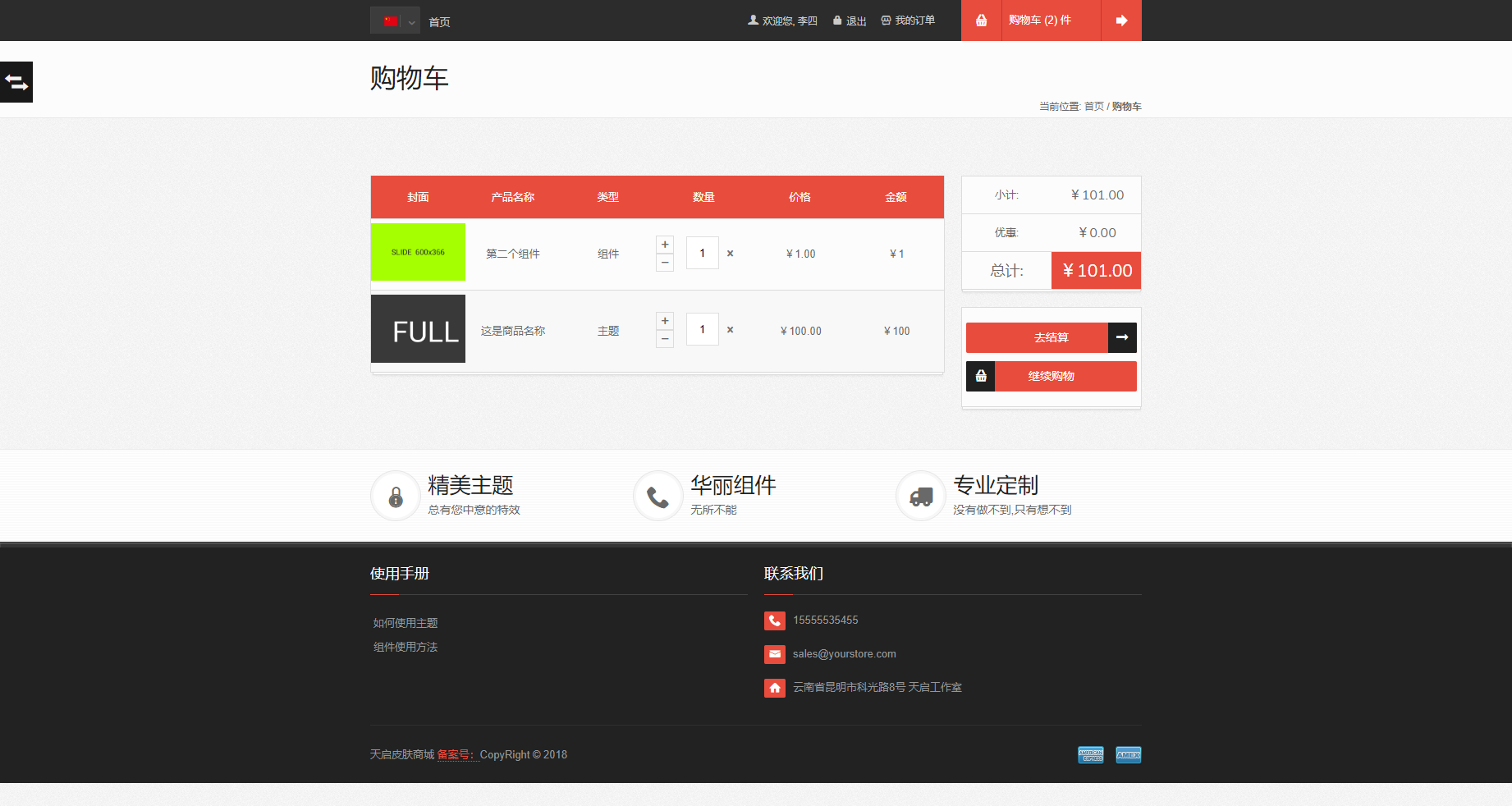Select 首页 in the top navigation

click(x=438, y=21)
